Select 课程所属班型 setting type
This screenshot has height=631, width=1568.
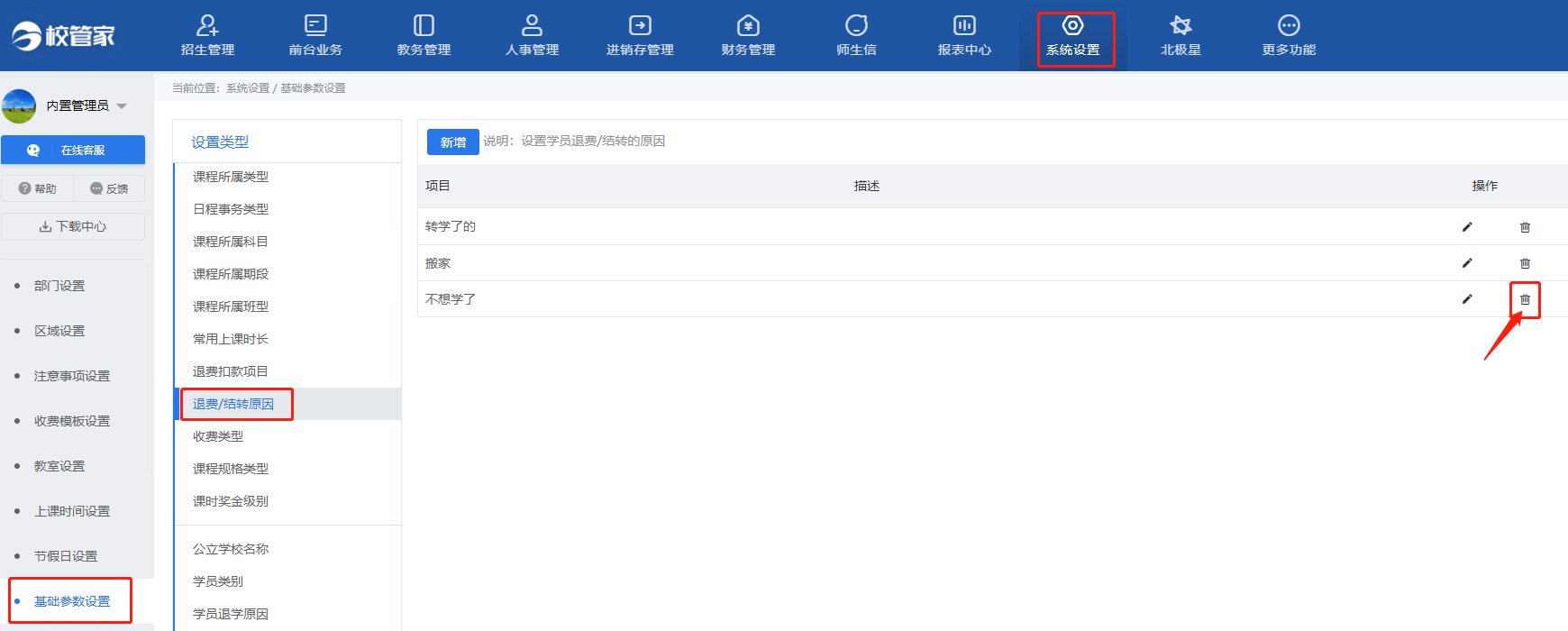tap(231, 306)
